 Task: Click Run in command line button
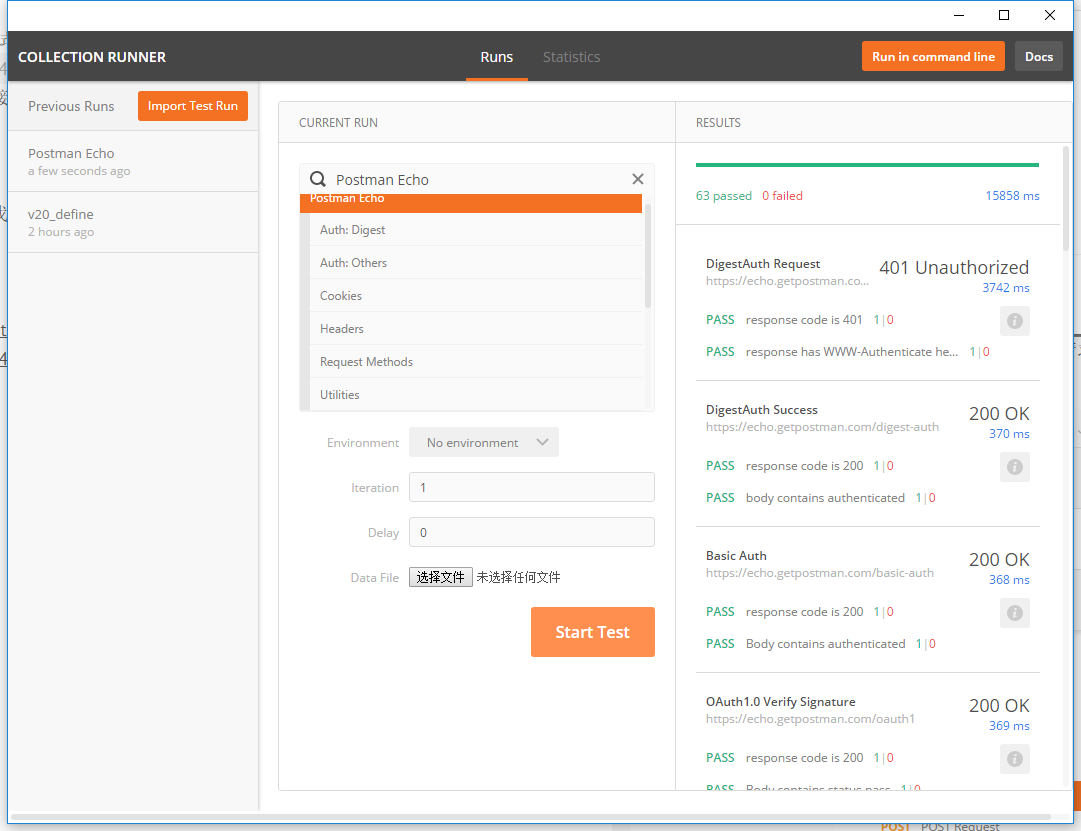coord(932,57)
